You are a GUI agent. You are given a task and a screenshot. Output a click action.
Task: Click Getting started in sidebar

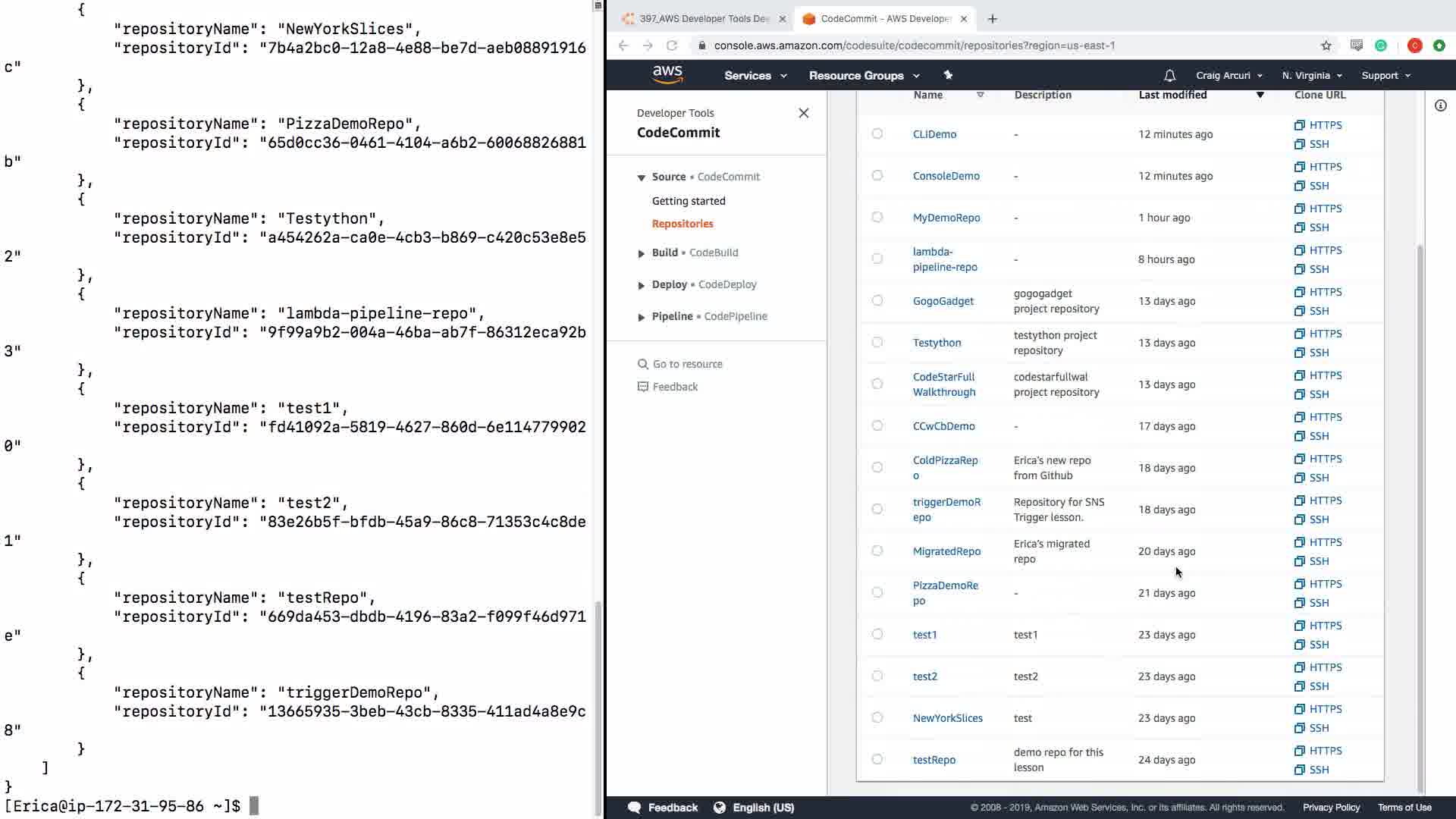pyautogui.click(x=688, y=201)
